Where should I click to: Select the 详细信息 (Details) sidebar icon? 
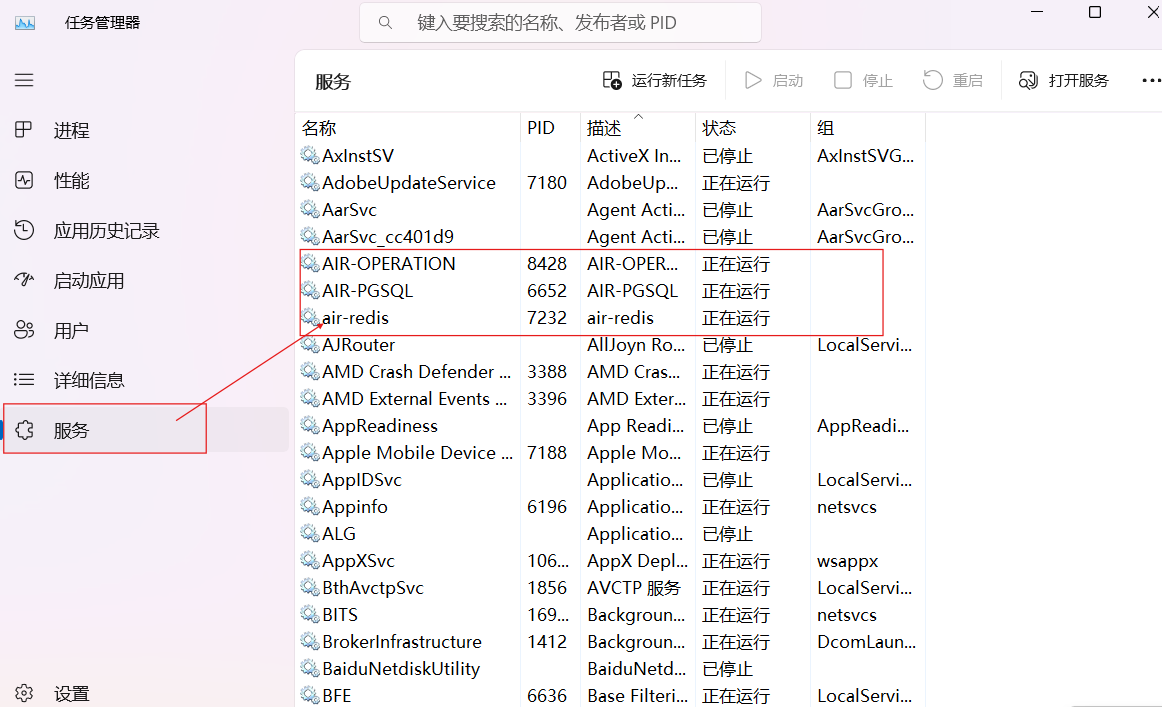click(24, 379)
